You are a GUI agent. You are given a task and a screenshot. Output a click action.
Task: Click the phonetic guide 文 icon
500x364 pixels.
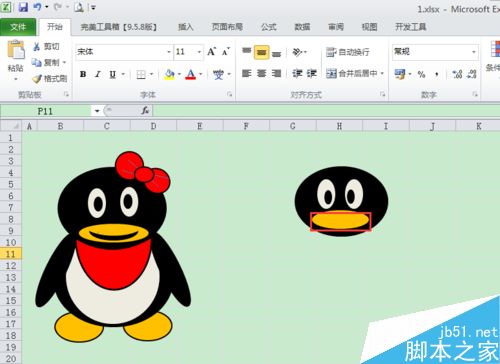point(218,74)
